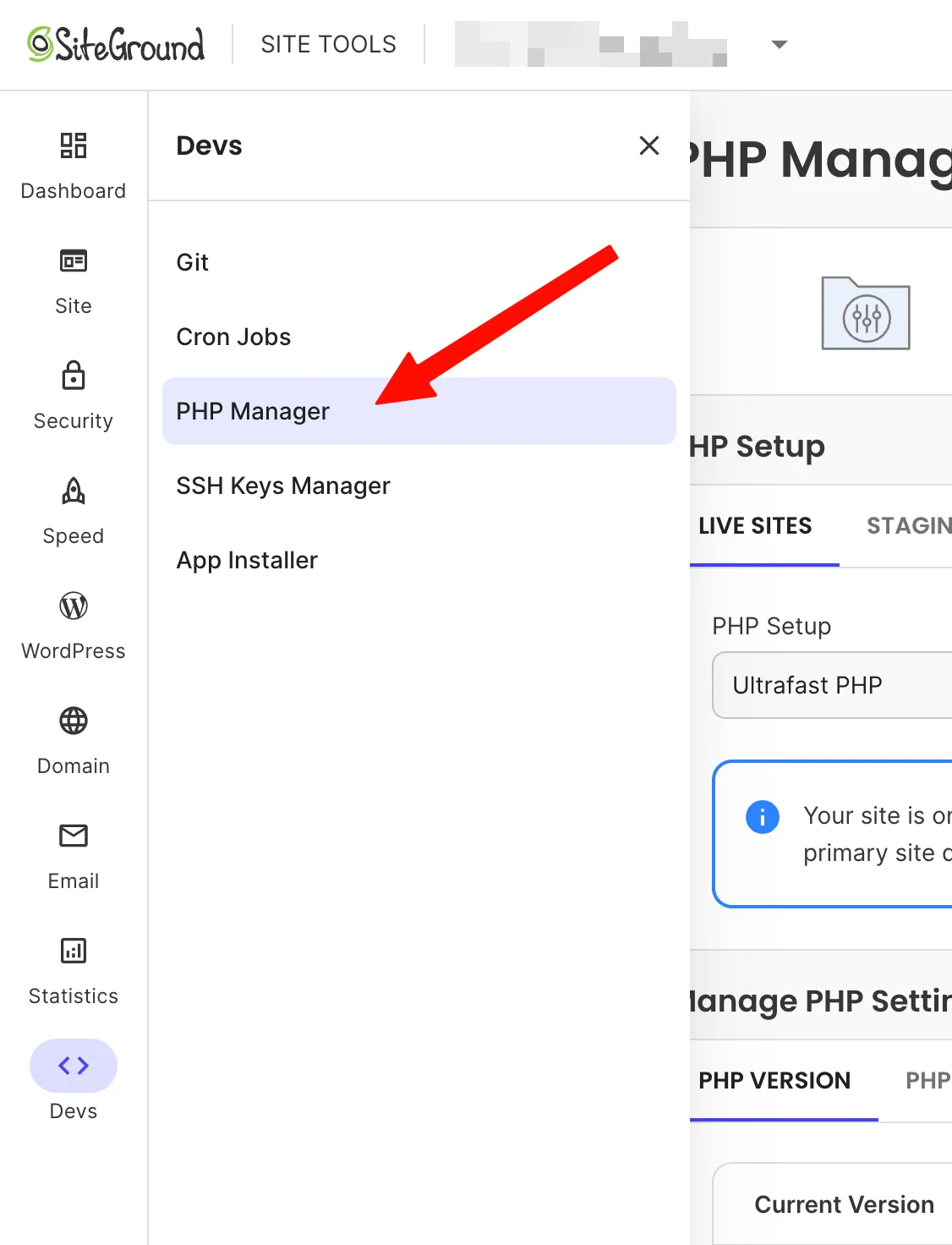Image resolution: width=952 pixels, height=1245 pixels.
Task: Close the Devs panel with X
Action: (x=649, y=145)
